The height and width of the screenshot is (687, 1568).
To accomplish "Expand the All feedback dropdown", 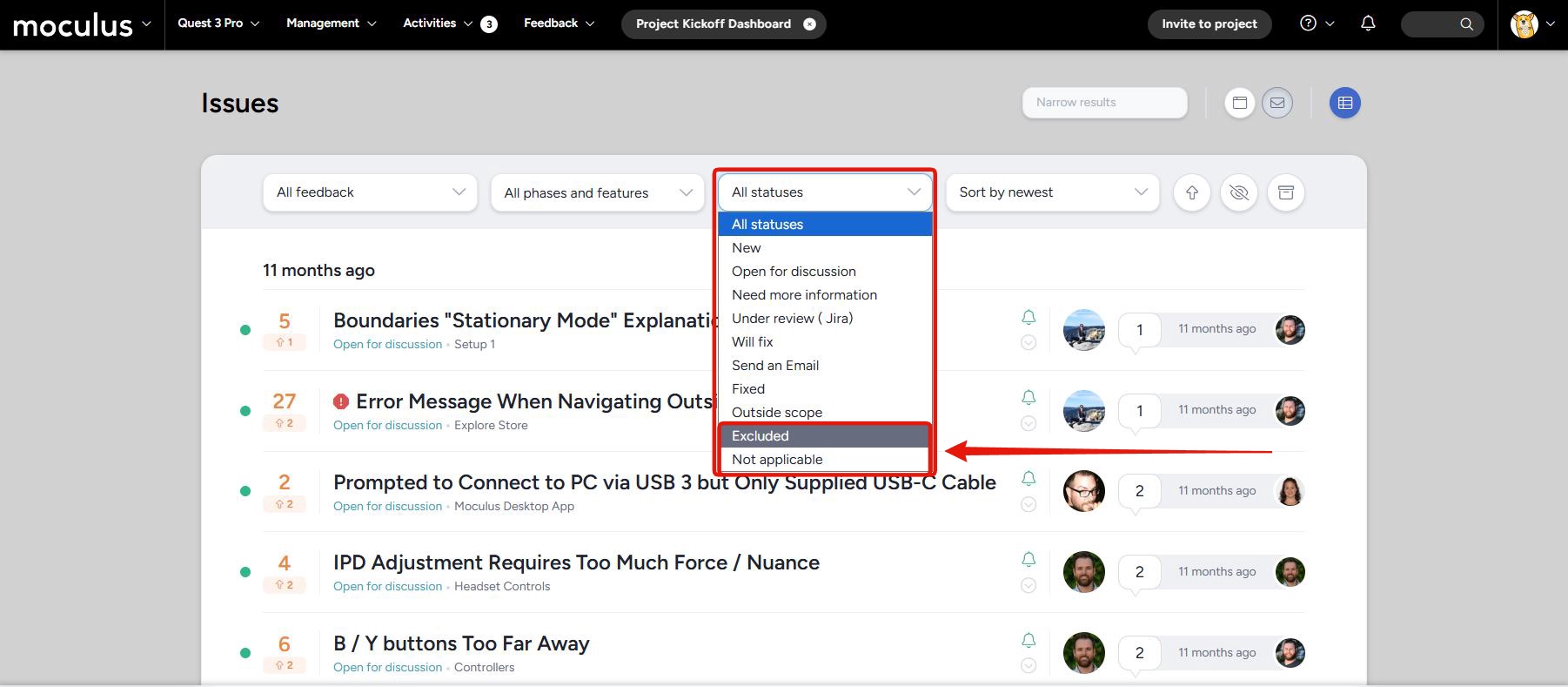I will [x=370, y=192].
